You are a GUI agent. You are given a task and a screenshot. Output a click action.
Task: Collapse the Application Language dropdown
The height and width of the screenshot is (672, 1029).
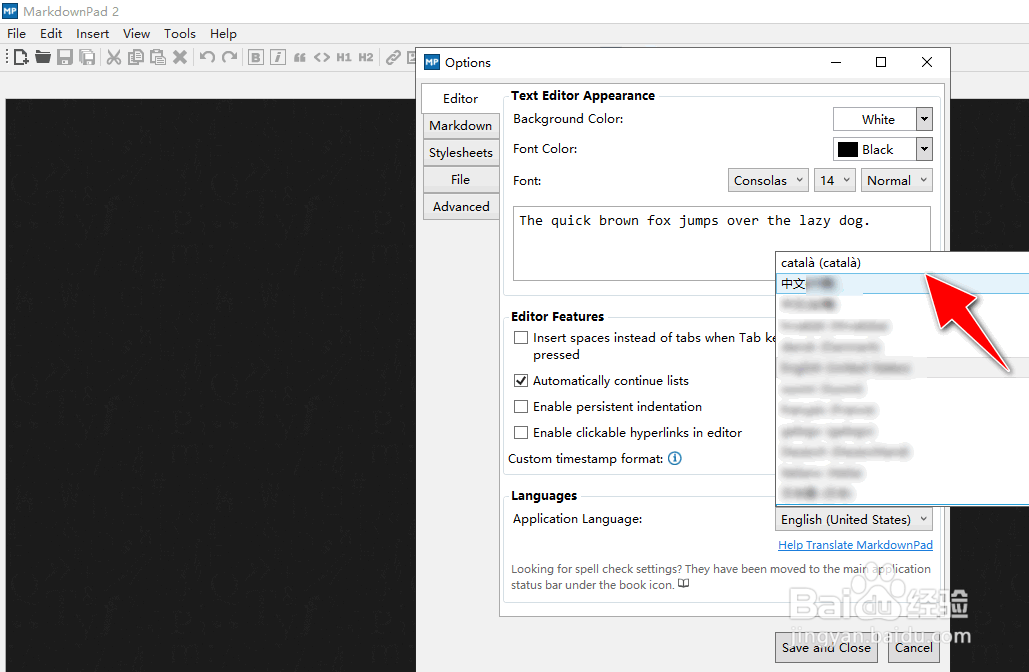(854, 520)
